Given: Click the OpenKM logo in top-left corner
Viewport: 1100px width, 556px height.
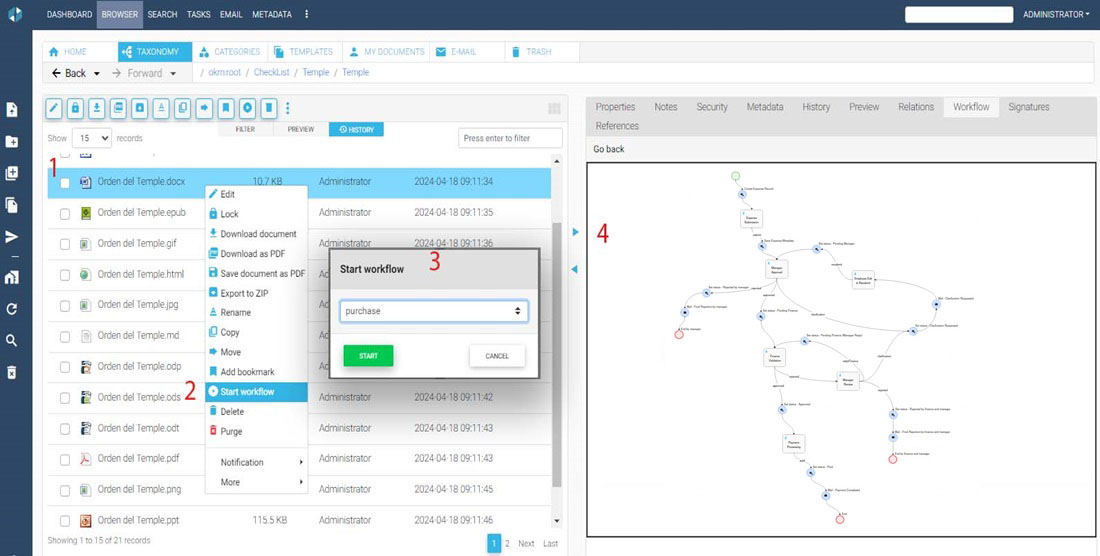Looking at the screenshot, I should point(15,14).
